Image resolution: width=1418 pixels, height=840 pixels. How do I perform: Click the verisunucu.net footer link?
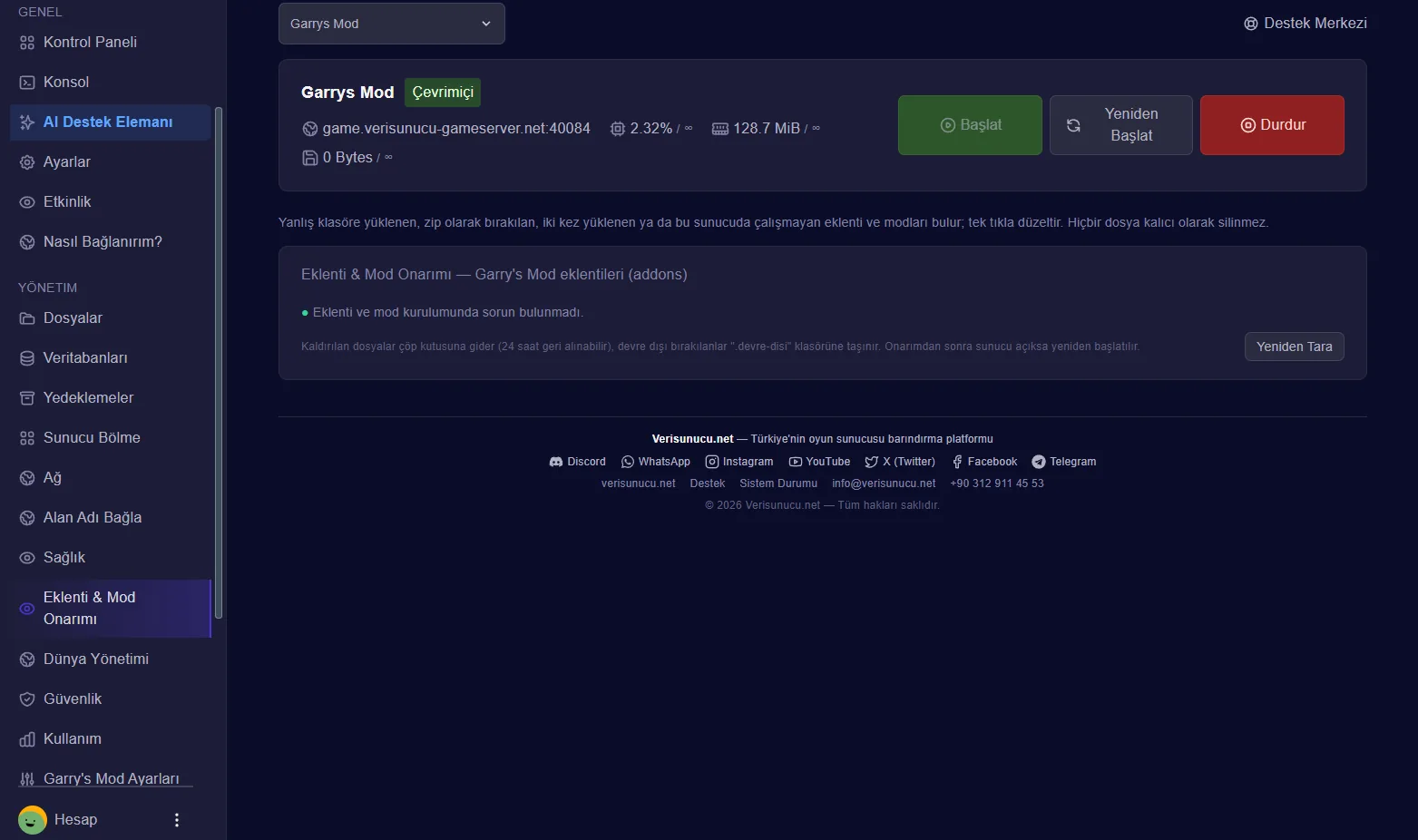click(x=639, y=483)
